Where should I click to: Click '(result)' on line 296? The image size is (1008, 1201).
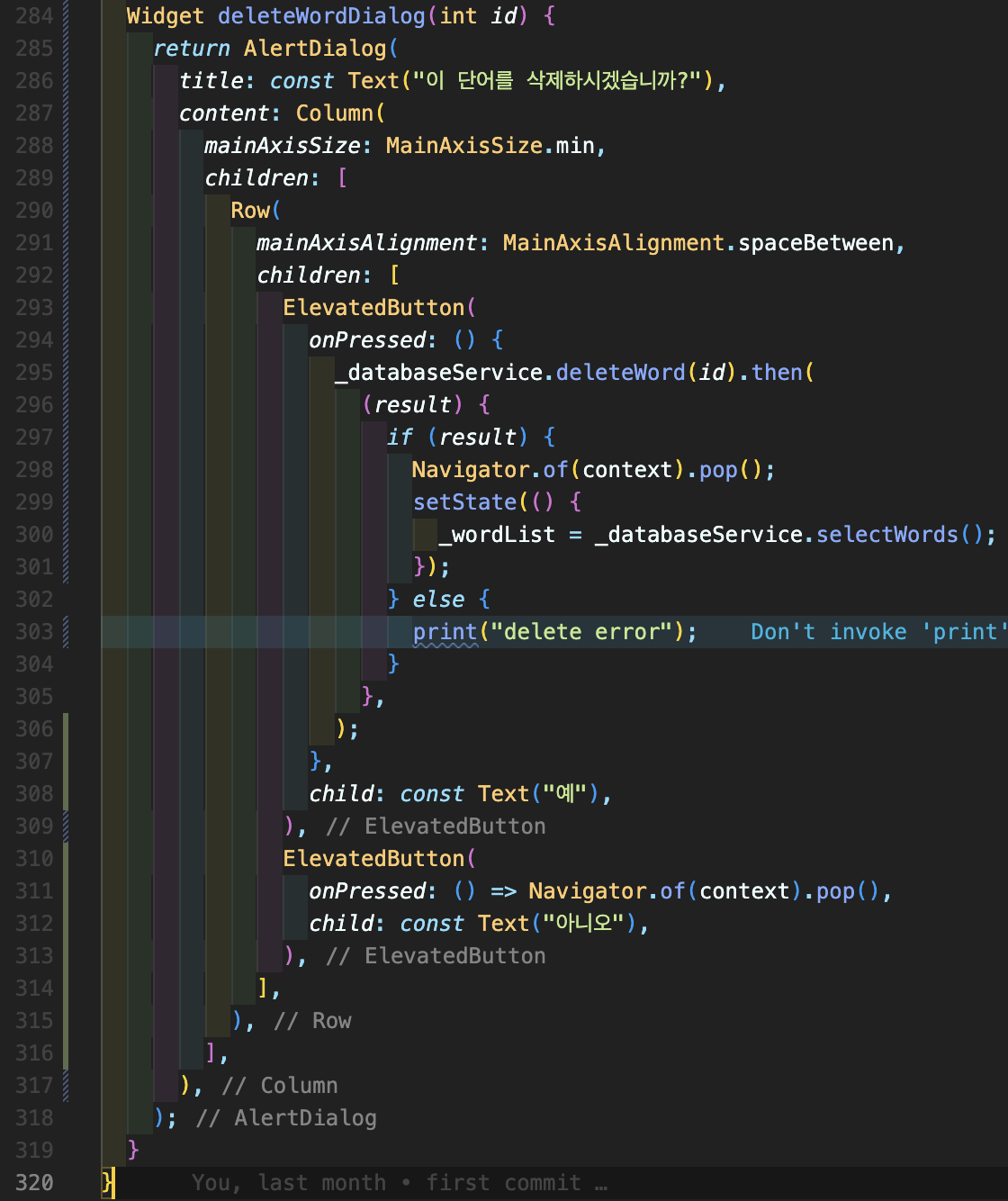(412, 405)
